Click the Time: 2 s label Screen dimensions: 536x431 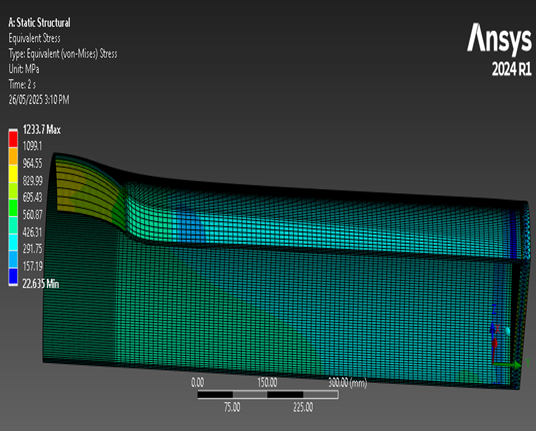point(22,84)
